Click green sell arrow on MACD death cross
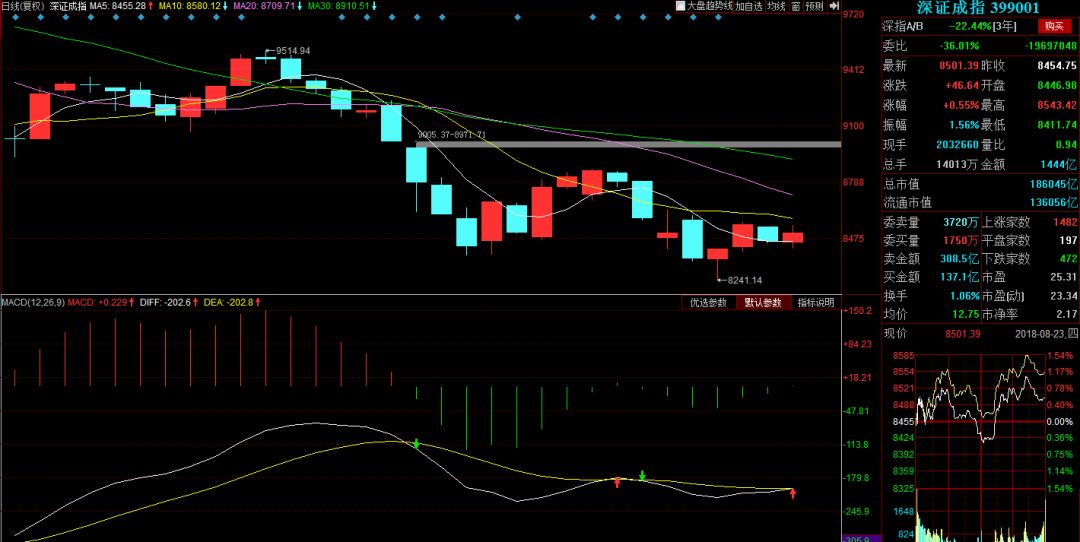1080x542 pixels. [x=416, y=442]
